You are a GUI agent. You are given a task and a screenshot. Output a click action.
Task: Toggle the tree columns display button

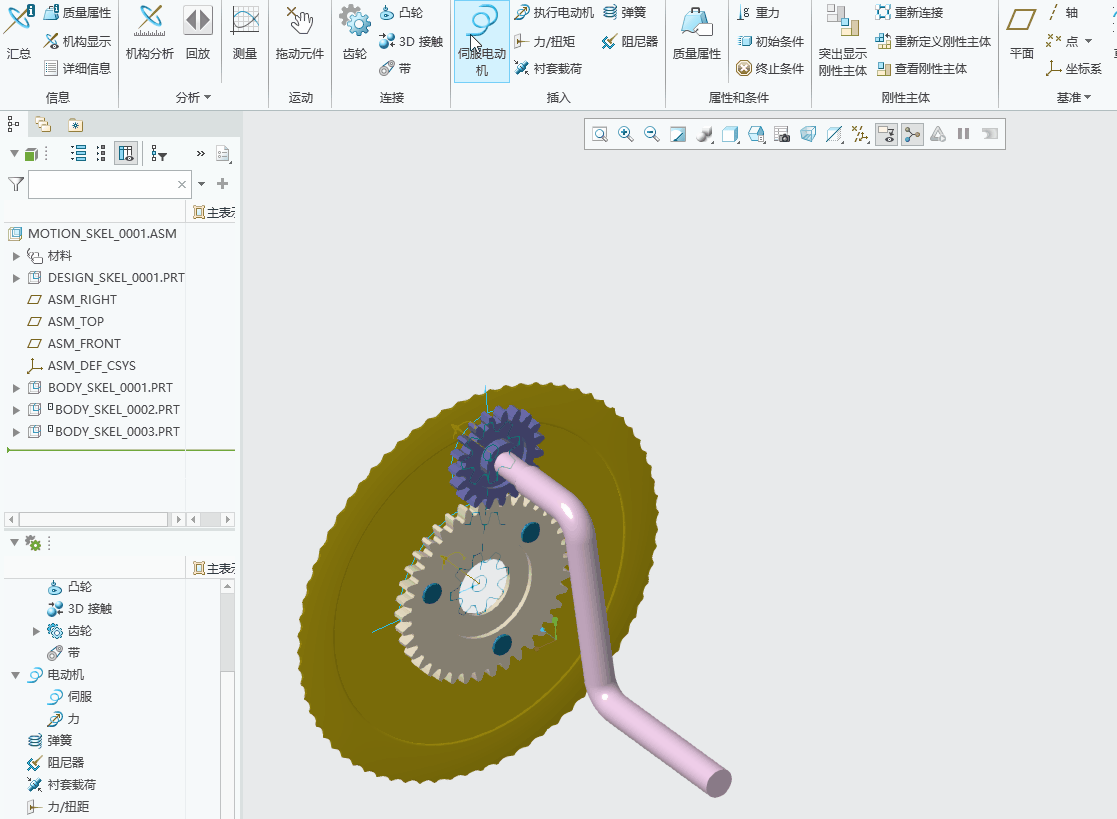tap(126, 153)
